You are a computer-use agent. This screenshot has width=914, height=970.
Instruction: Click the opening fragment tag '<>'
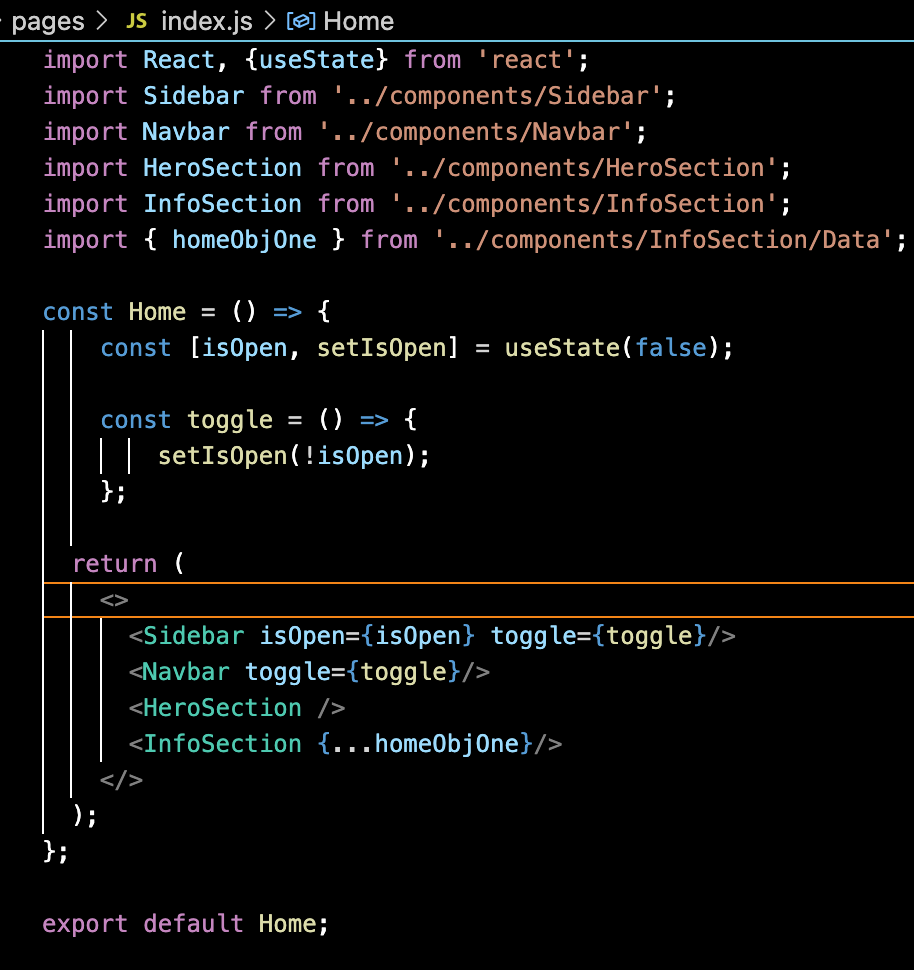(x=114, y=600)
